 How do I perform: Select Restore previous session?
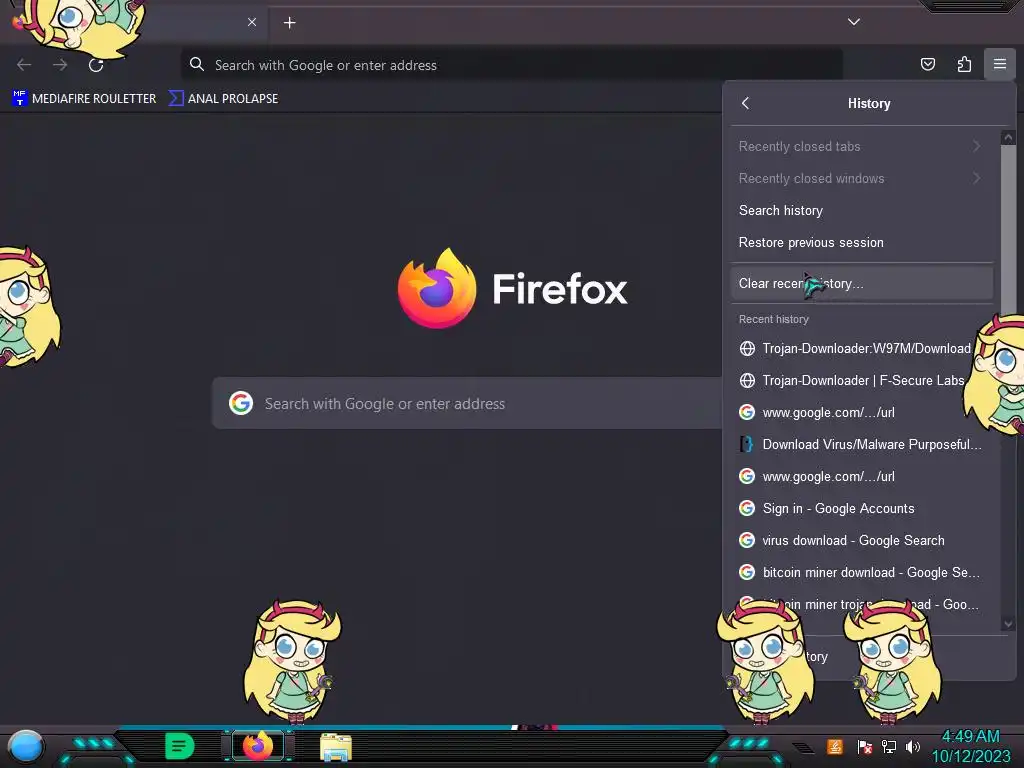[x=861, y=242]
